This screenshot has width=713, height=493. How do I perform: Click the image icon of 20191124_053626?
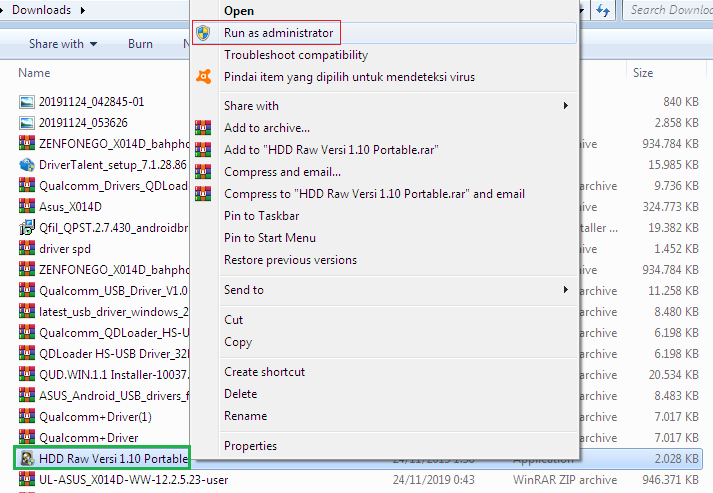click(x=27, y=123)
